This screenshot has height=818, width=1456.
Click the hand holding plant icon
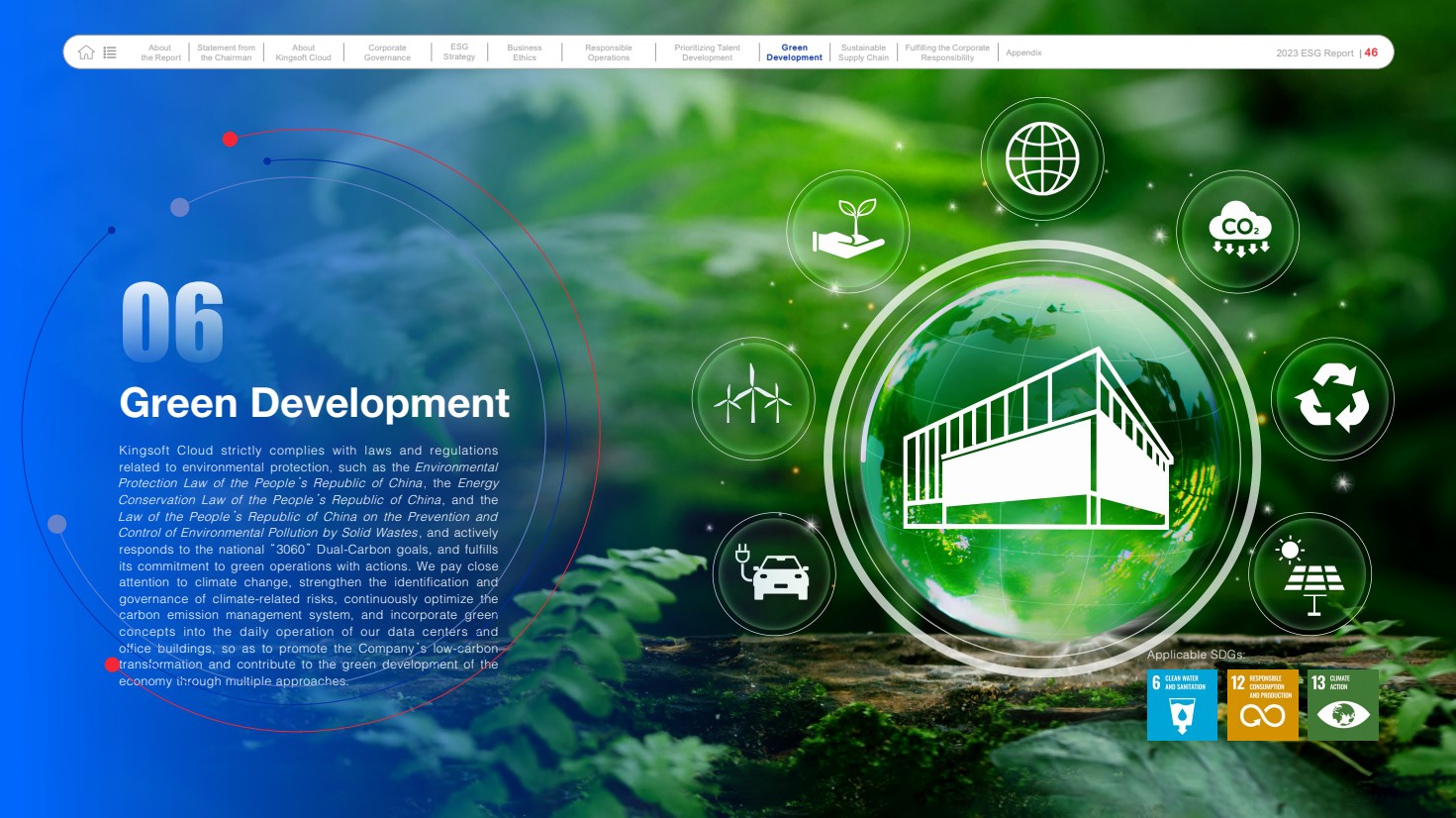(x=847, y=231)
